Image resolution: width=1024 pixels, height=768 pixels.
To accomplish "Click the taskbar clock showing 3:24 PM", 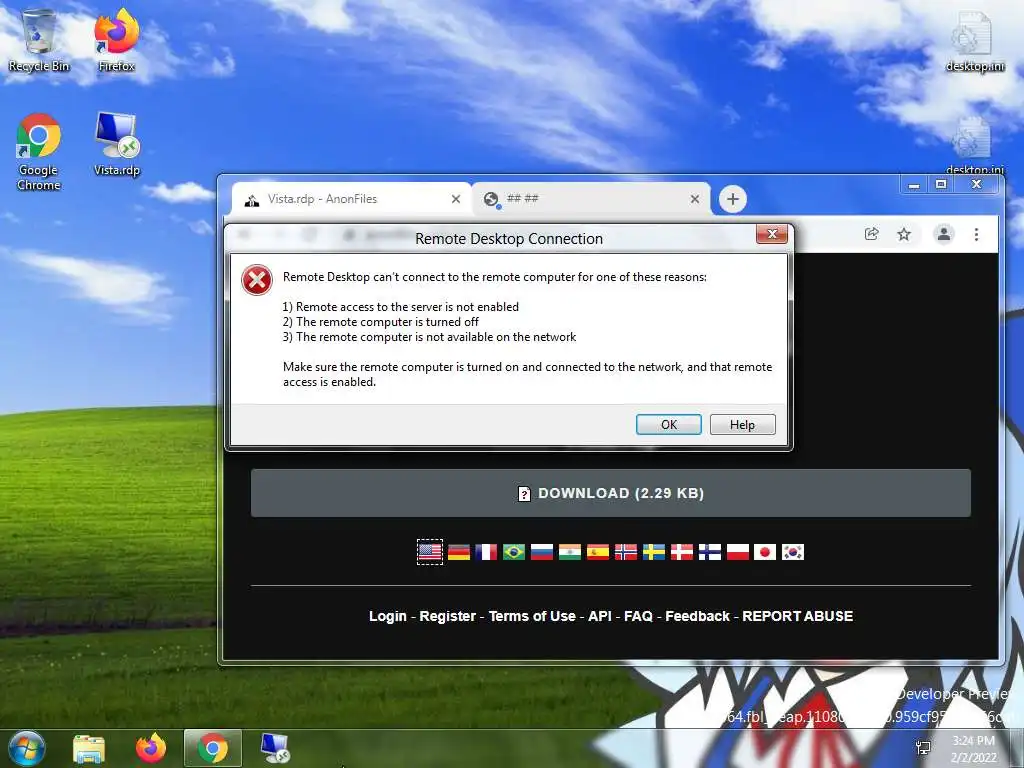I will [x=973, y=749].
